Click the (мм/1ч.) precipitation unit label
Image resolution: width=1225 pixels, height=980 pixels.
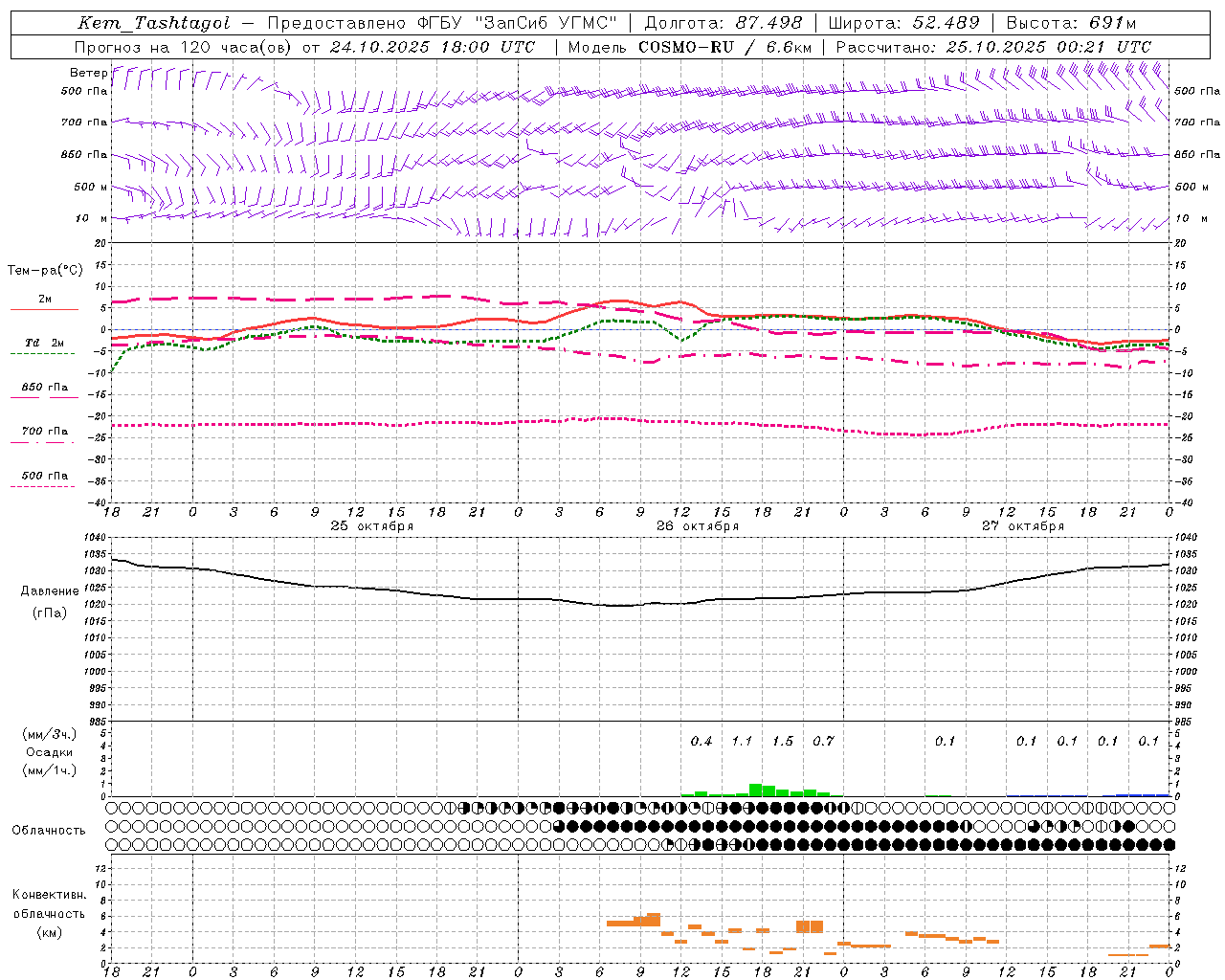[x=50, y=770]
